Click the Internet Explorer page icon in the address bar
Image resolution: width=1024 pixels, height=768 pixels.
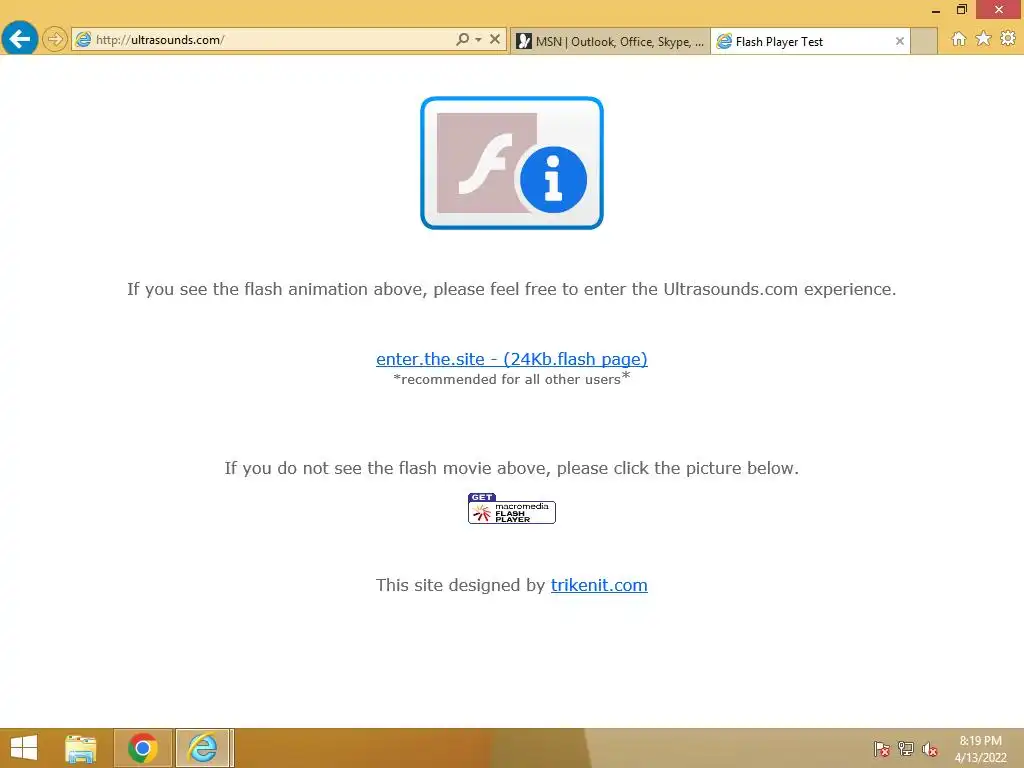point(83,40)
